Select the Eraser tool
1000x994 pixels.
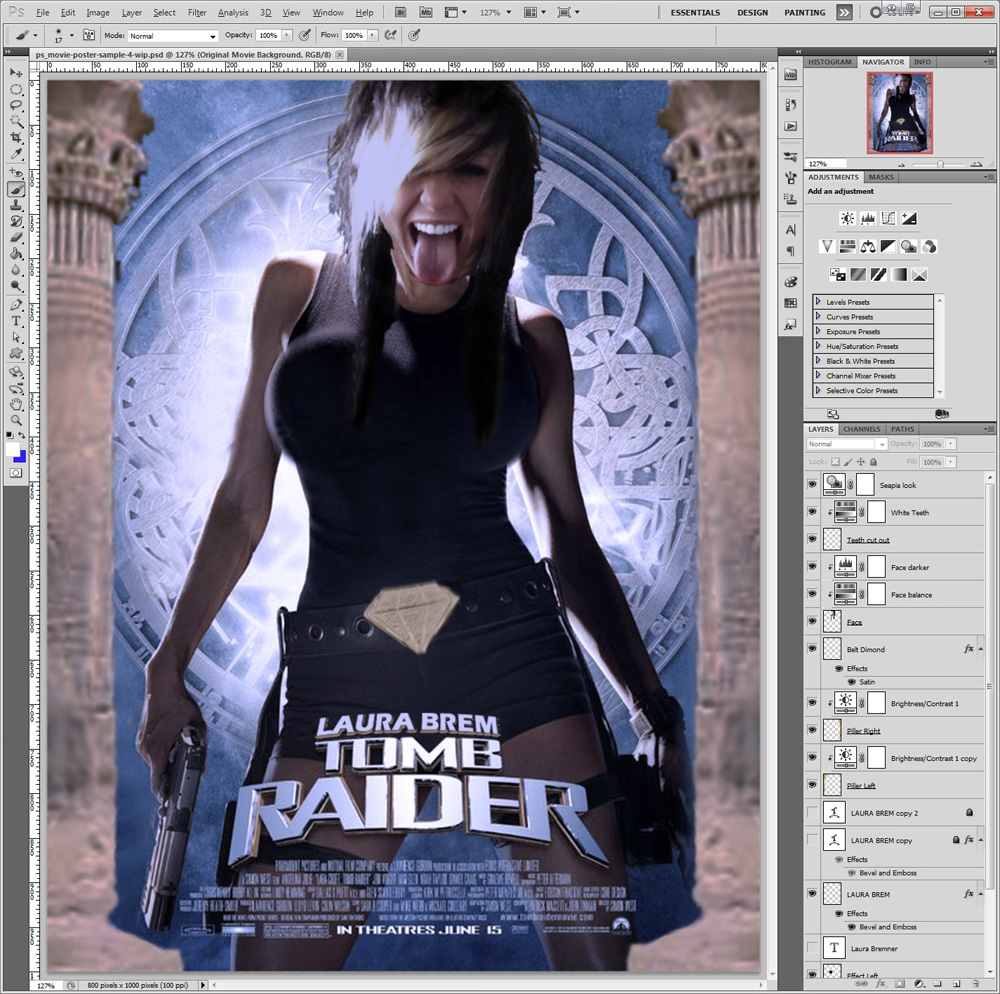pos(16,238)
